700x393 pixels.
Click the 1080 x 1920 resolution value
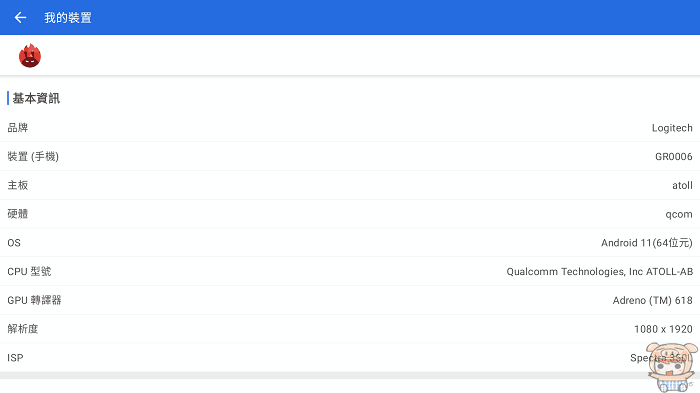[x=663, y=329]
